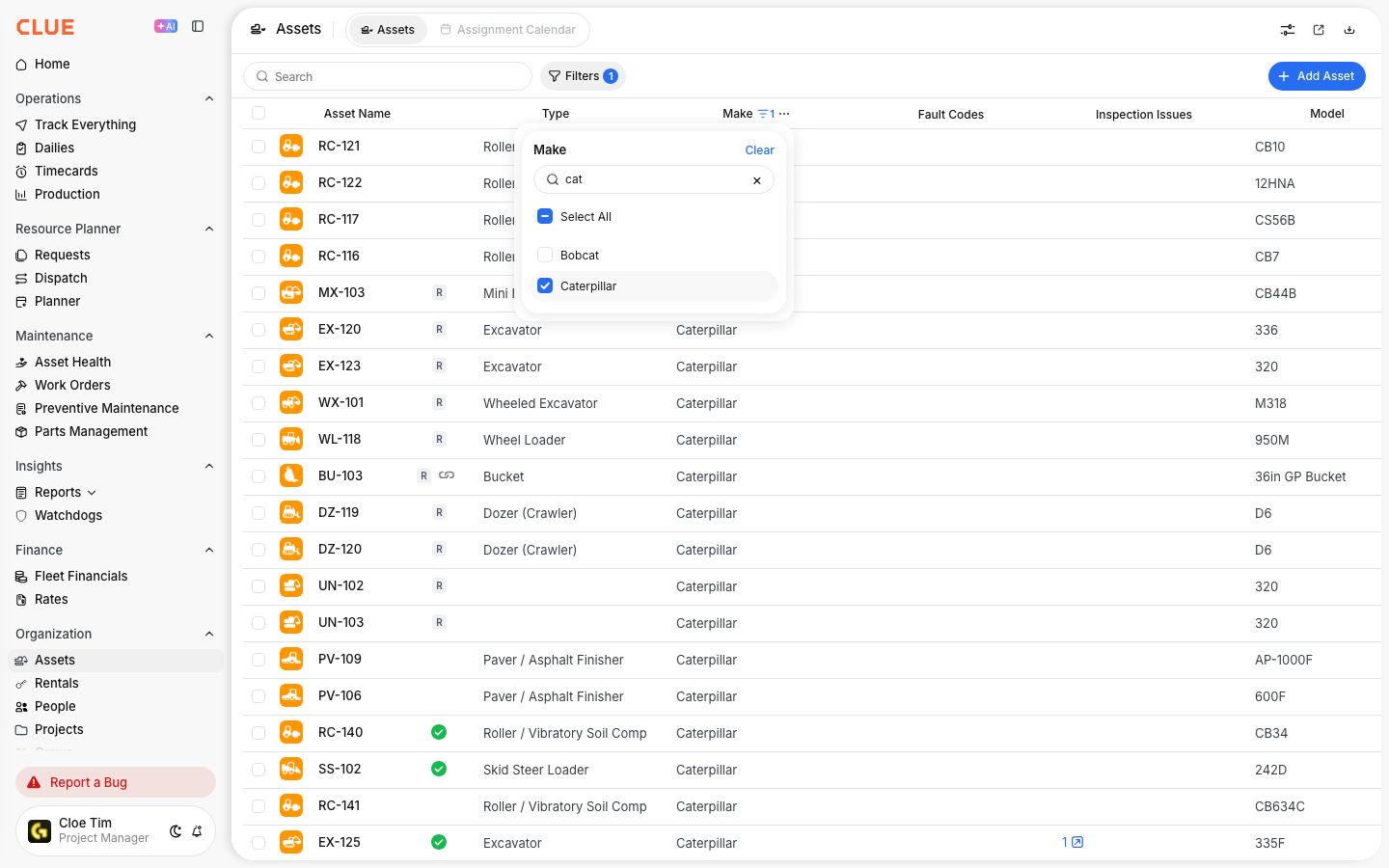Click the Make column filter indicator
1389x868 pixels.
click(766, 114)
